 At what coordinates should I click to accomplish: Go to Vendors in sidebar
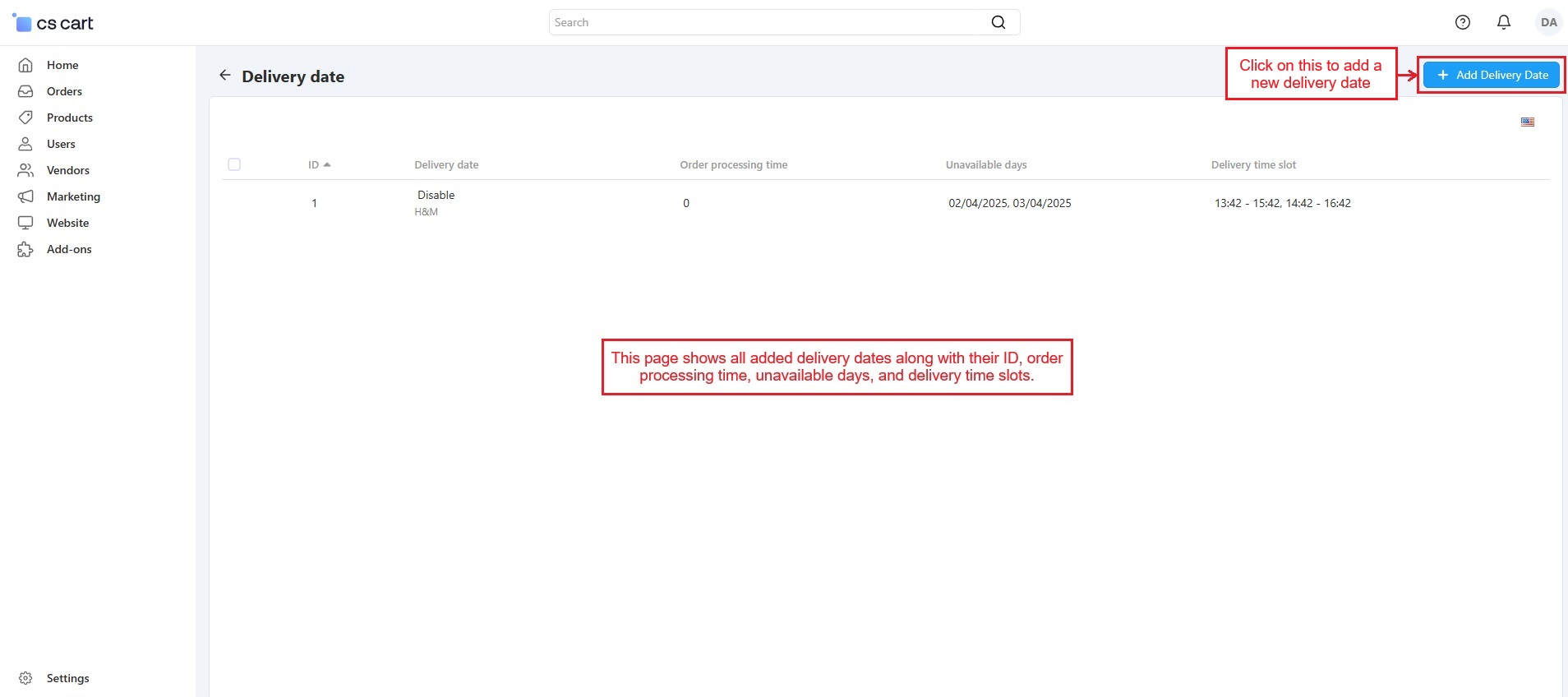pyautogui.click(x=67, y=170)
